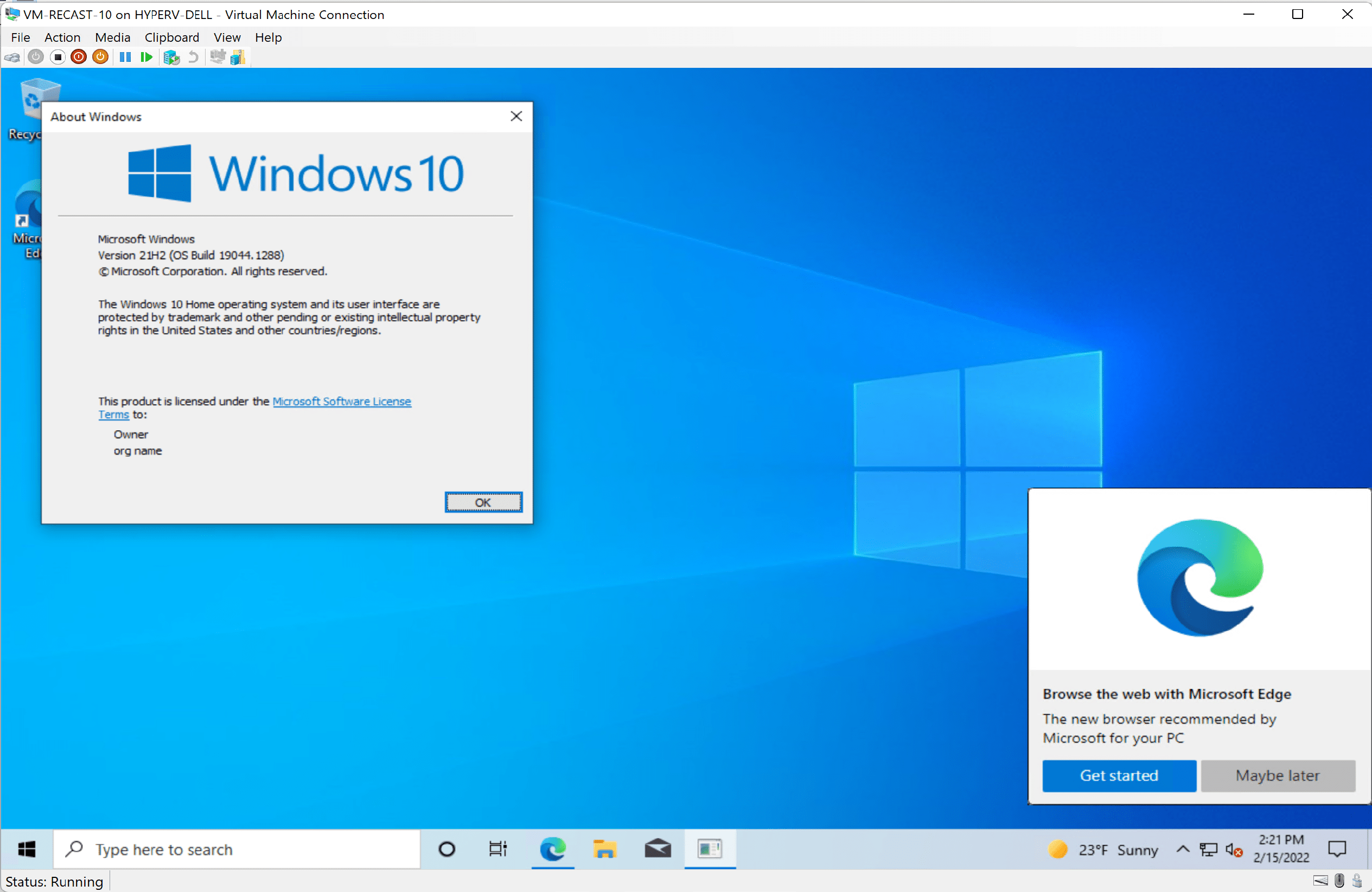Resume the virtual machine
1372x892 pixels.
tap(146, 56)
